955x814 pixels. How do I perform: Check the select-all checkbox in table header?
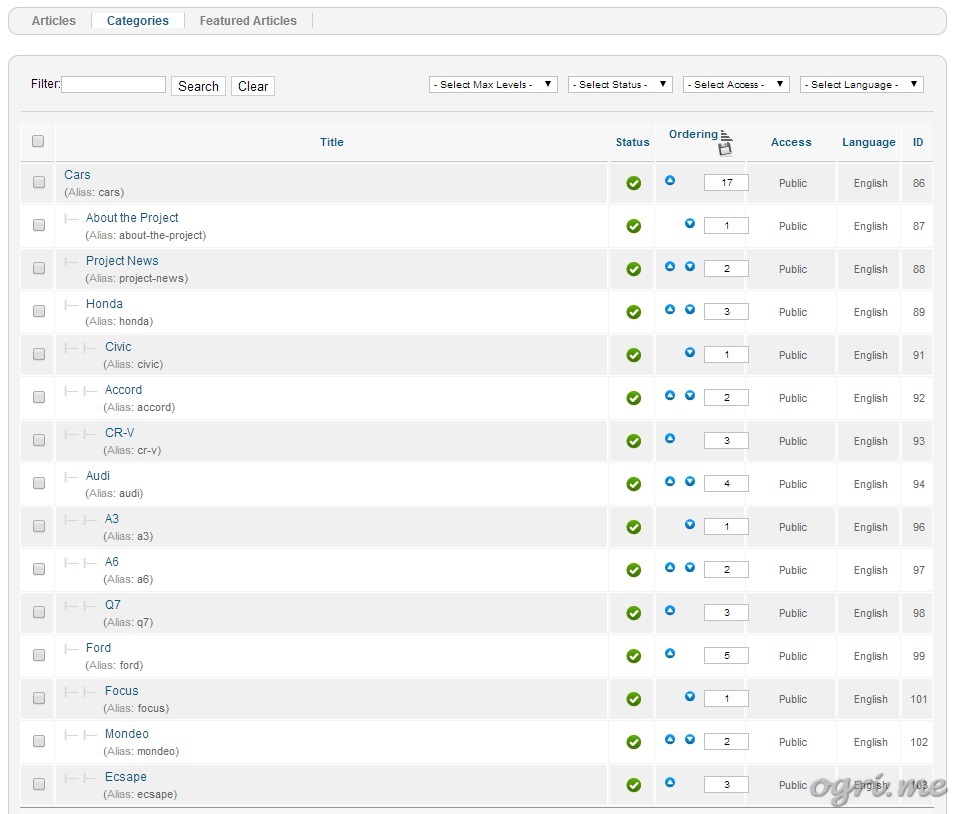coord(38,141)
